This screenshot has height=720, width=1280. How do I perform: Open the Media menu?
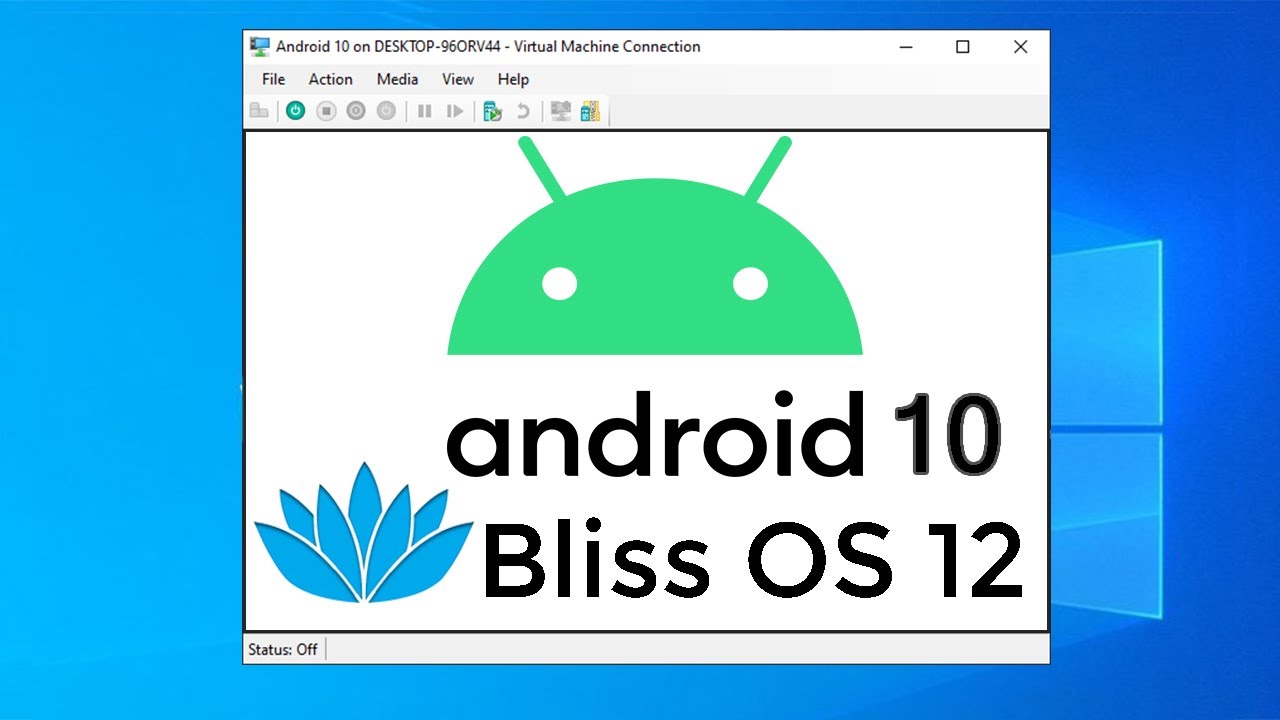click(397, 79)
